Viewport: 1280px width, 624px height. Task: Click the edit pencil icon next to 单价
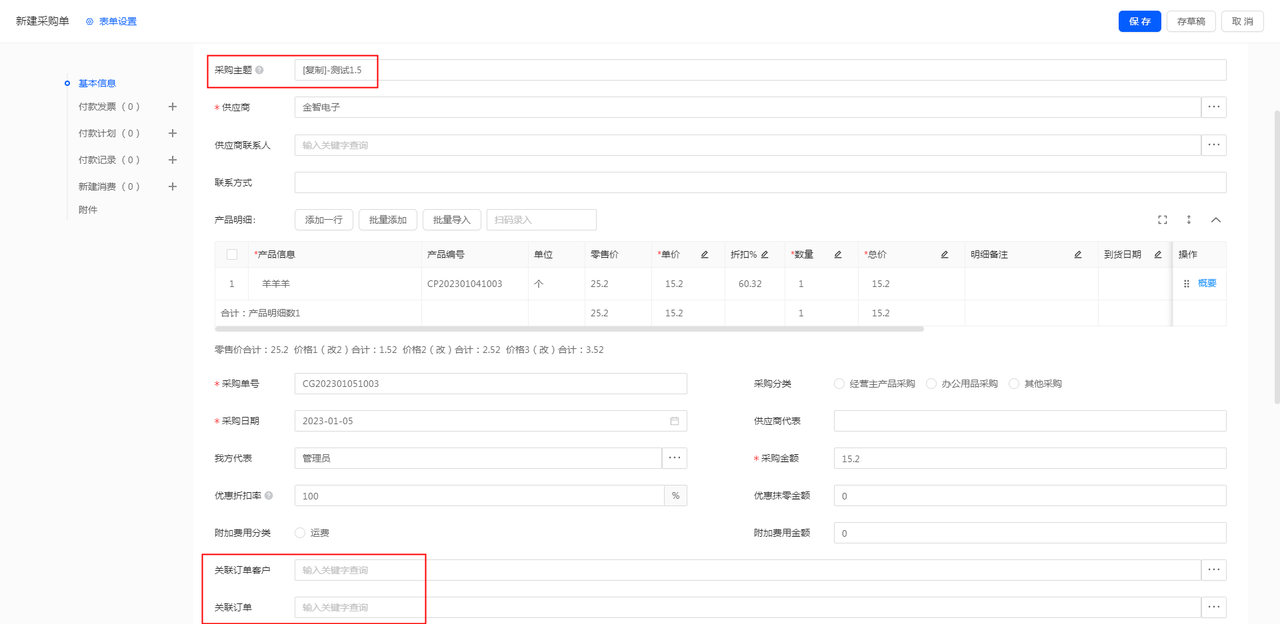click(x=704, y=255)
